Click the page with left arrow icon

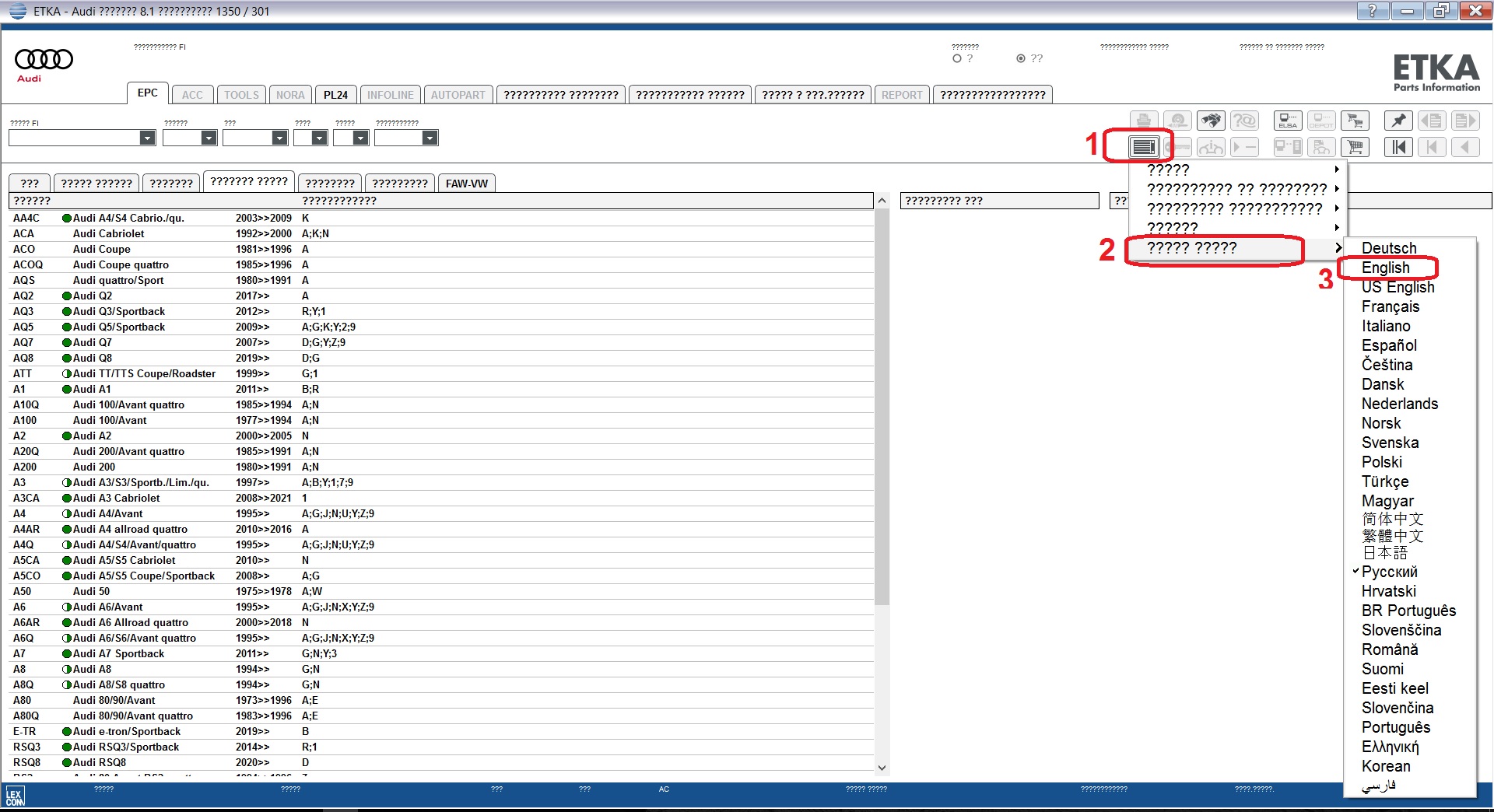click(1432, 121)
